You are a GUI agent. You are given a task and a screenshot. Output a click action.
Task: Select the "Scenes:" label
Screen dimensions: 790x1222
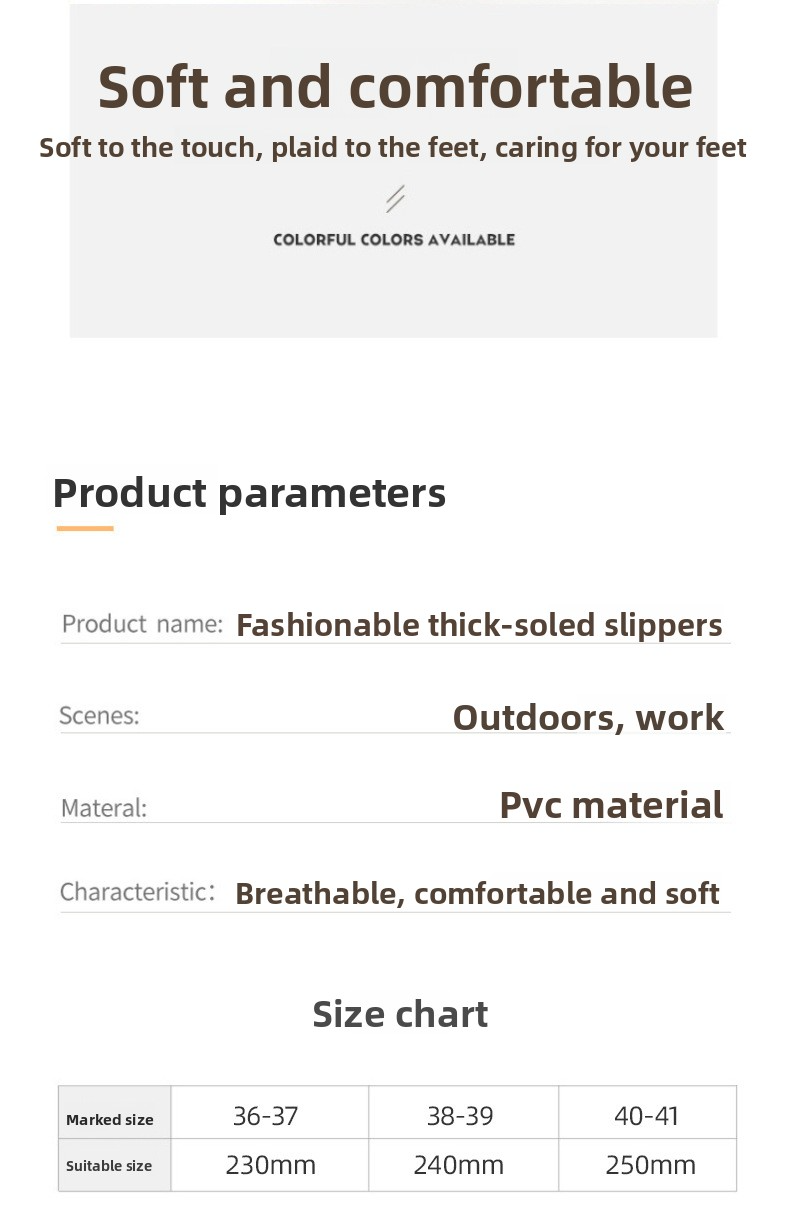tap(99, 715)
